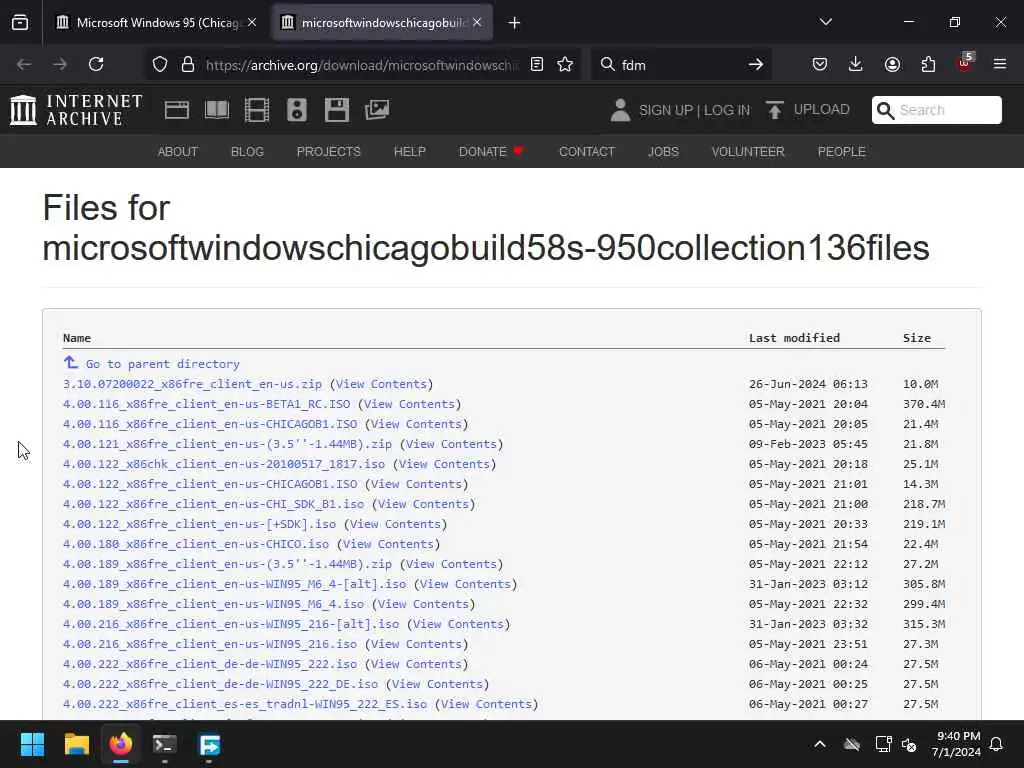Click the archive.org URL address bar
Viewport: 1024px width, 768px height.
click(362, 65)
